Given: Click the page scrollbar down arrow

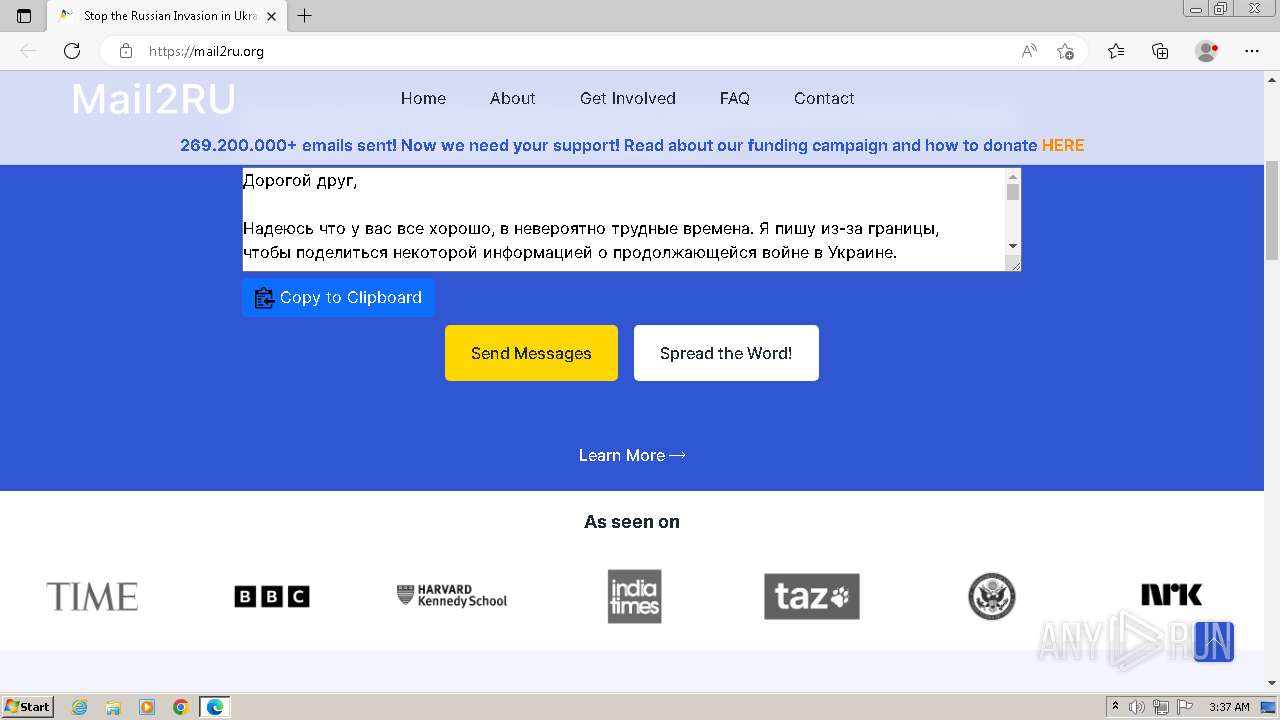Looking at the screenshot, I should click(x=1272, y=683).
